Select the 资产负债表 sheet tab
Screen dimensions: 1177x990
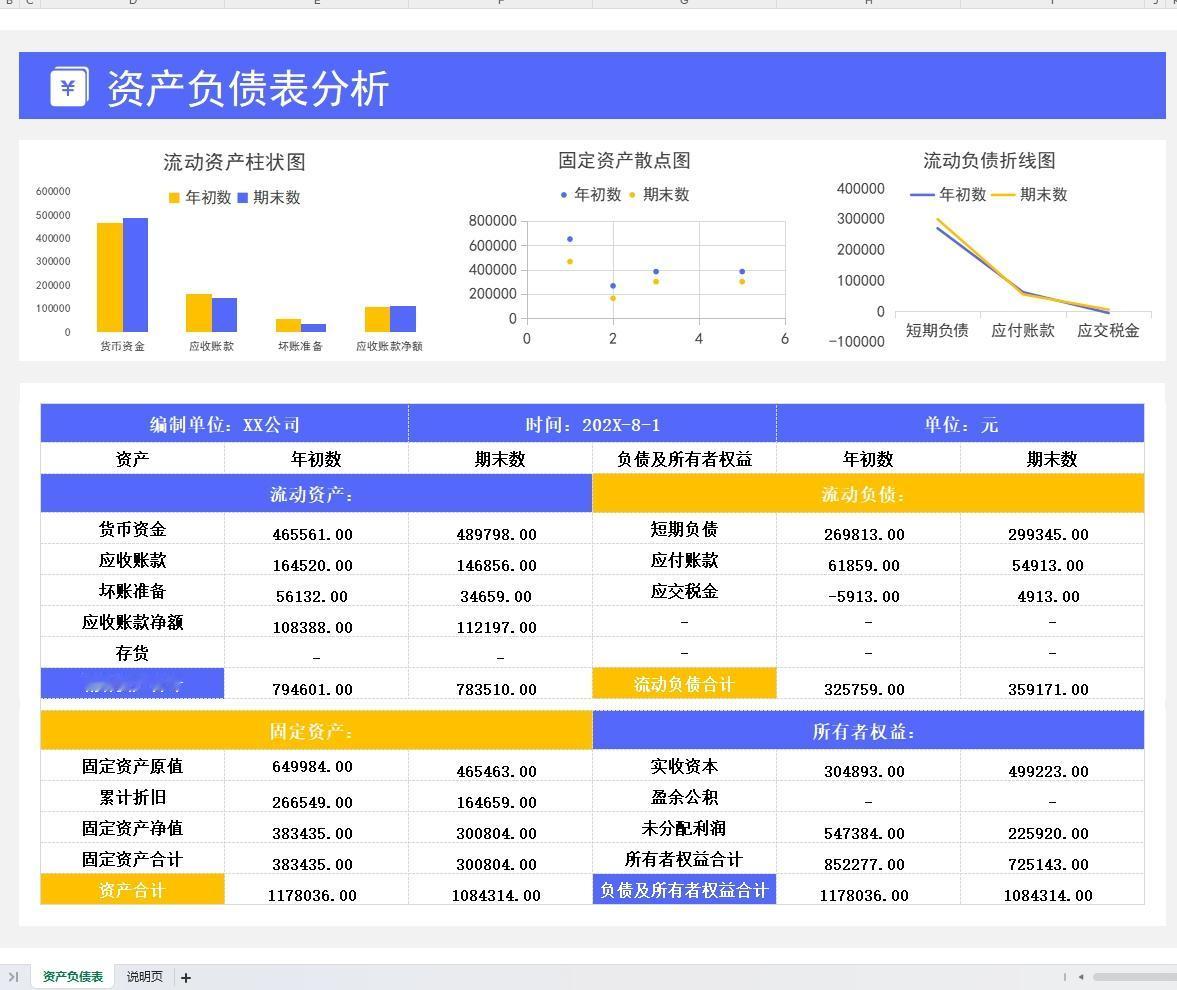73,976
